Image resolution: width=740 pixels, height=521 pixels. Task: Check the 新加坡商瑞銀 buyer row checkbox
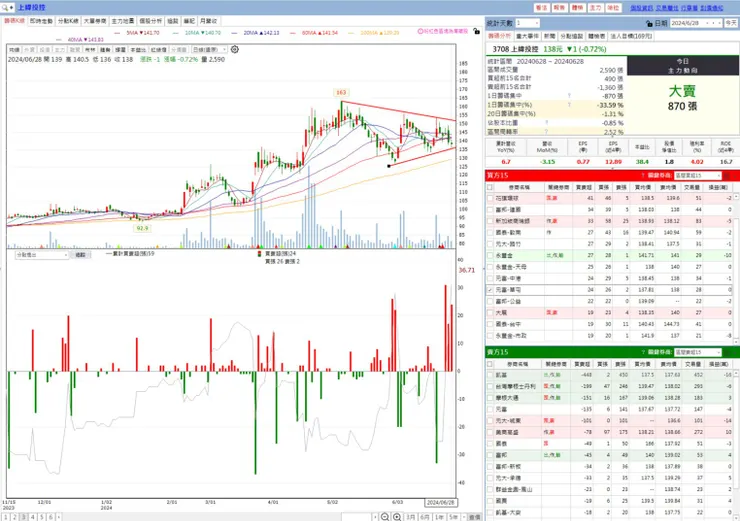[490, 221]
